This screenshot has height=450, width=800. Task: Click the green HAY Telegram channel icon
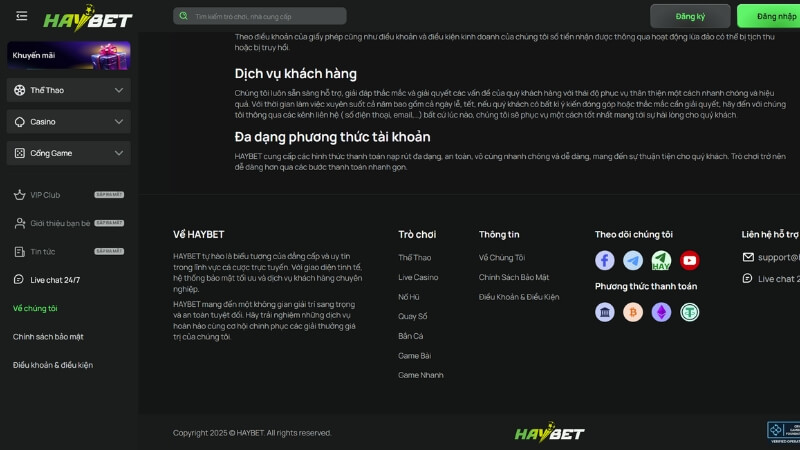(x=661, y=260)
